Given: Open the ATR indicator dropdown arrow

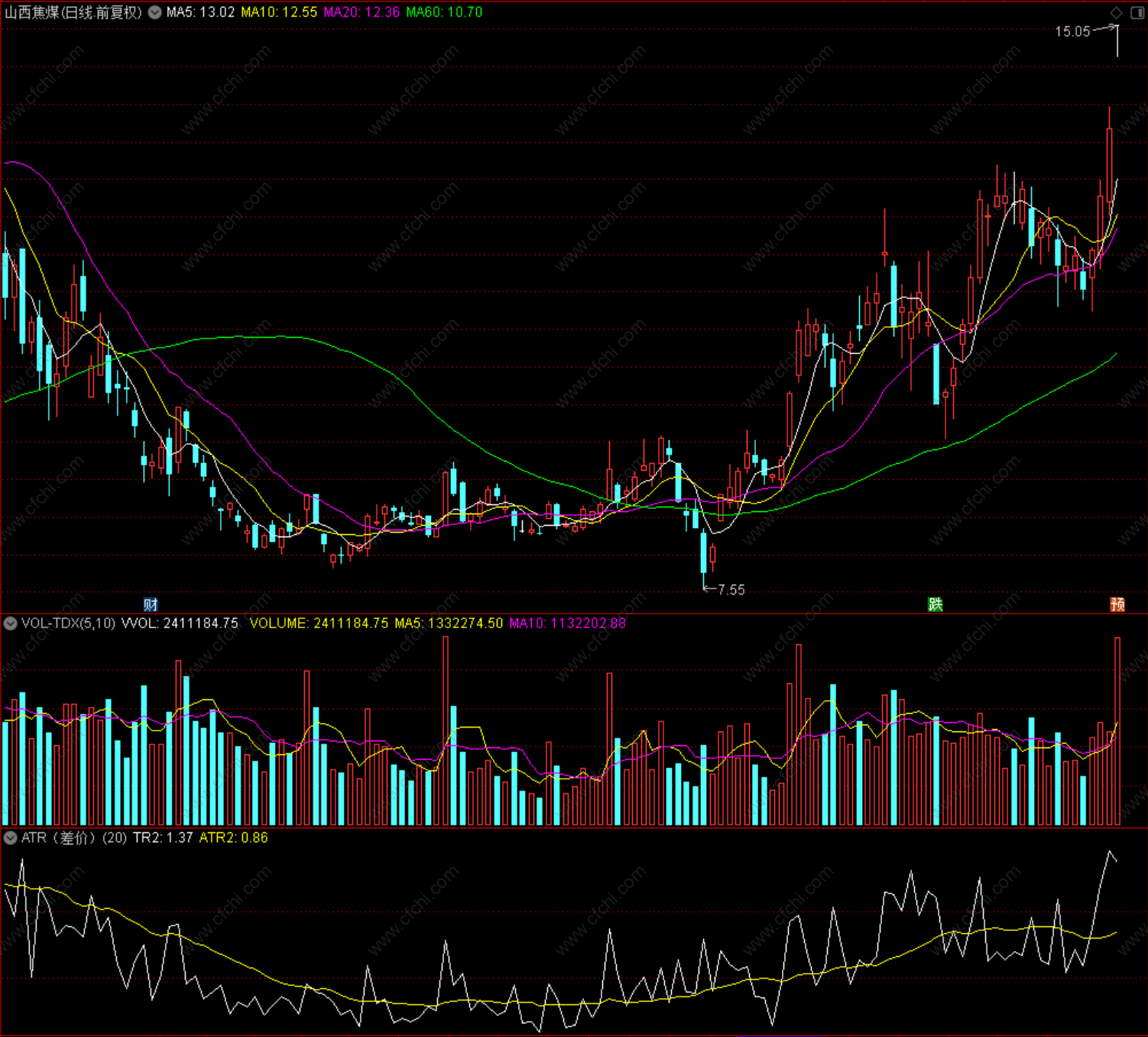Looking at the screenshot, I should [x=11, y=838].
